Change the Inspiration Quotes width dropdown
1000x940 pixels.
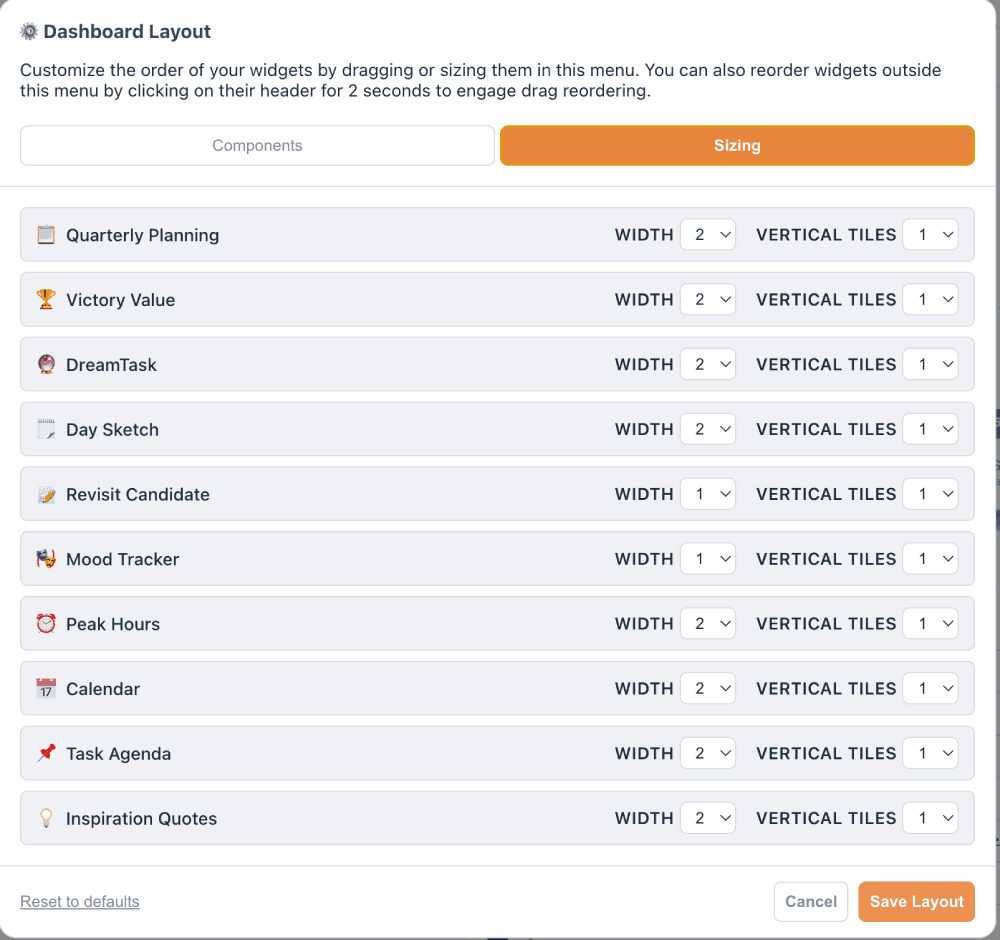point(708,818)
